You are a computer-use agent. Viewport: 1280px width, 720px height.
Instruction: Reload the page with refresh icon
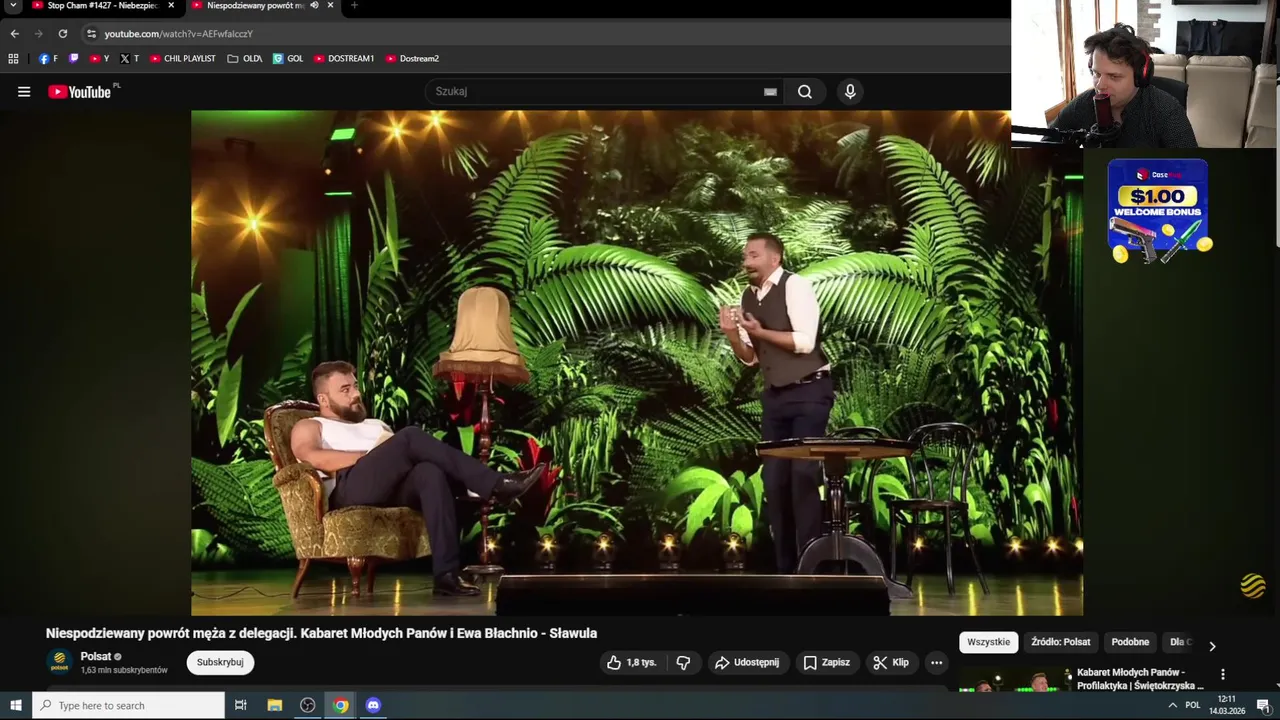[x=62, y=34]
